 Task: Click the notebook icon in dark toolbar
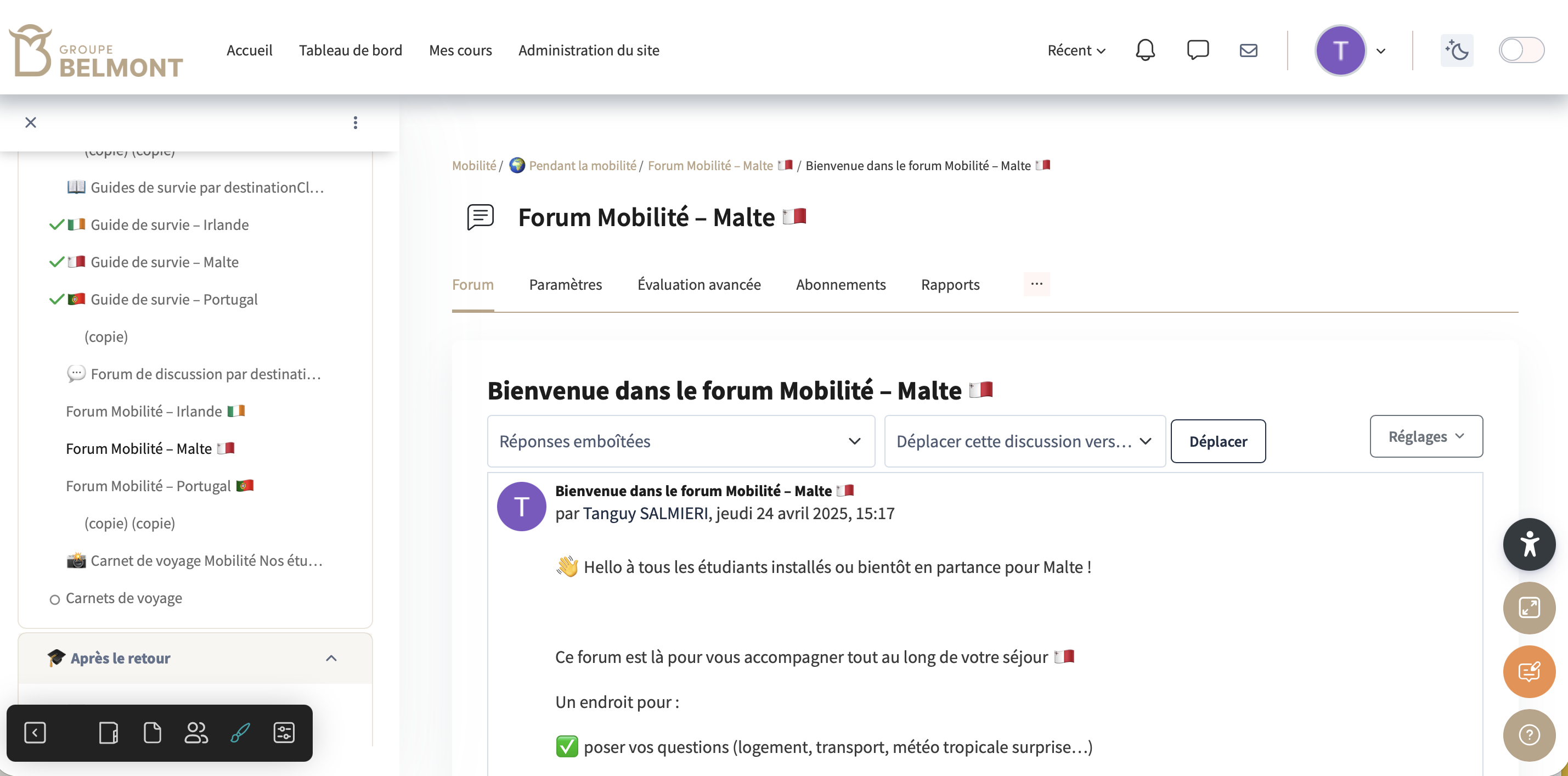click(x=108, y=732)
